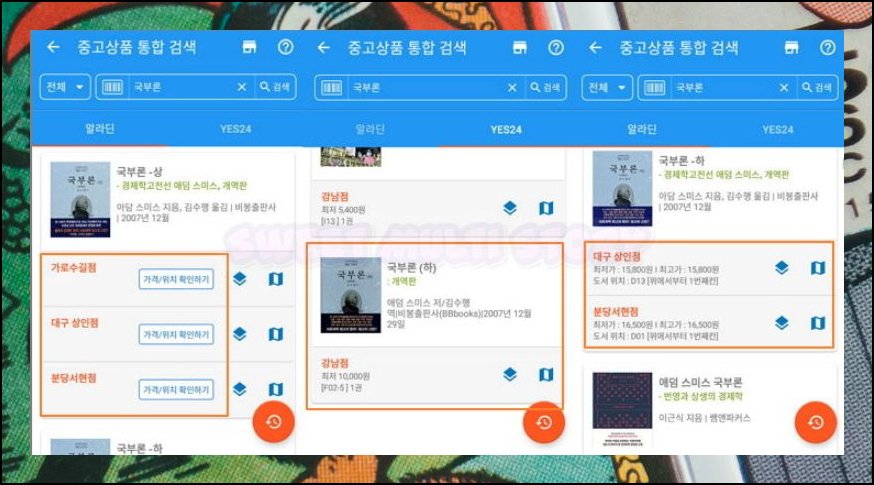Go back using the arrow on the middle screen

click(x=324, y=48)
